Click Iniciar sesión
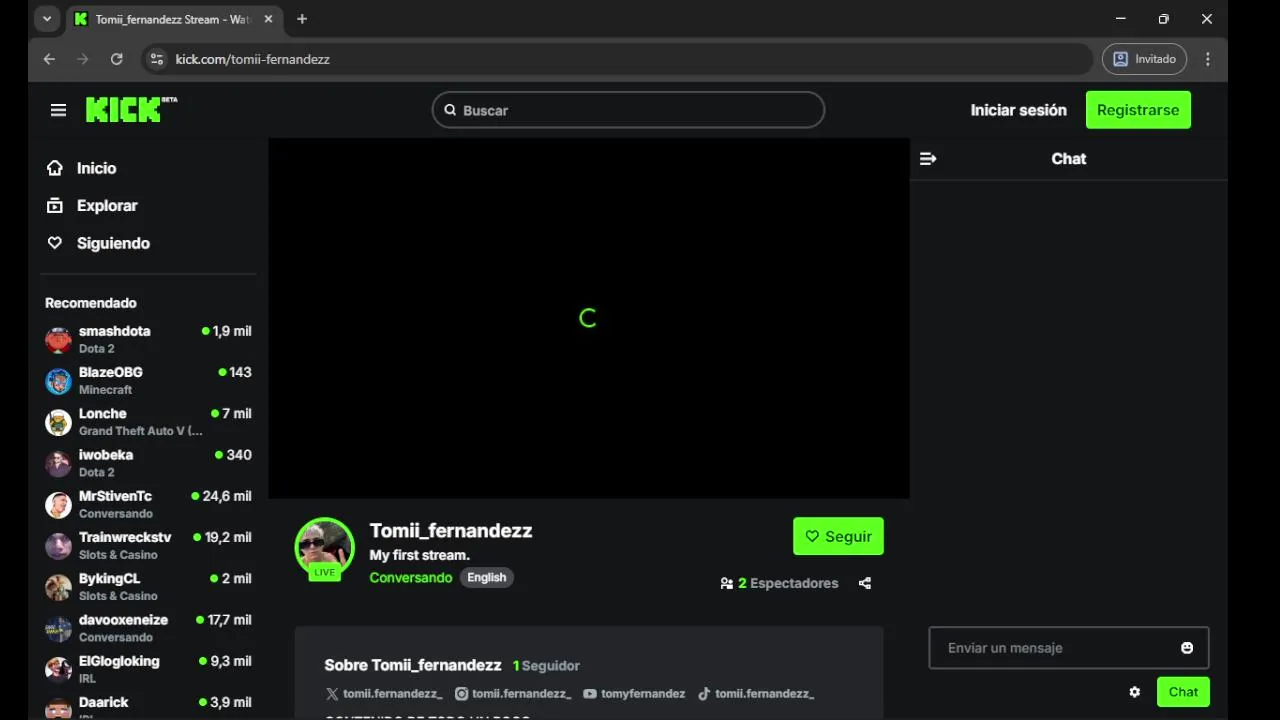Screen dimensions: 1280x720 point(1018,110)
